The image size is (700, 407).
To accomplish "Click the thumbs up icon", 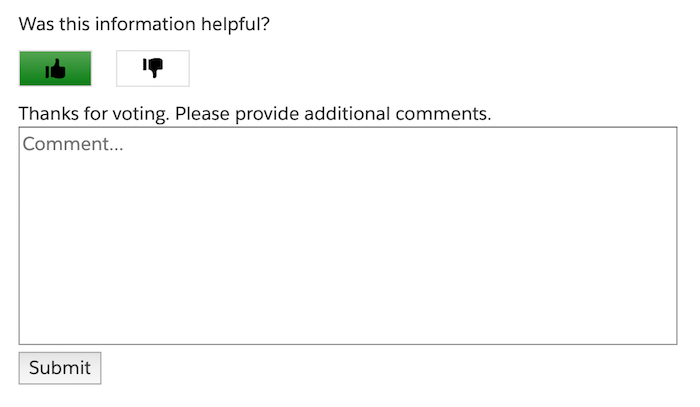I will click(x=55, y=69).
